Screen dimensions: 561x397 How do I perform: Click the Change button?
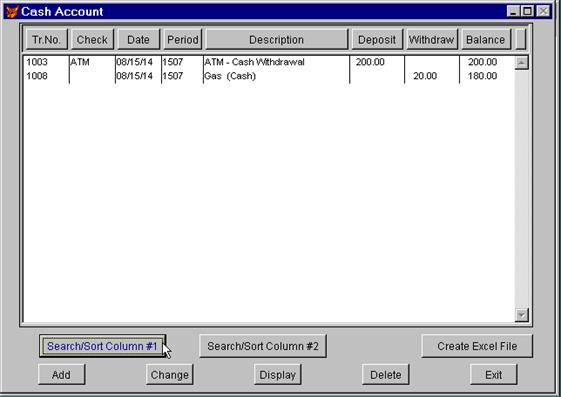tap(170, 375)
